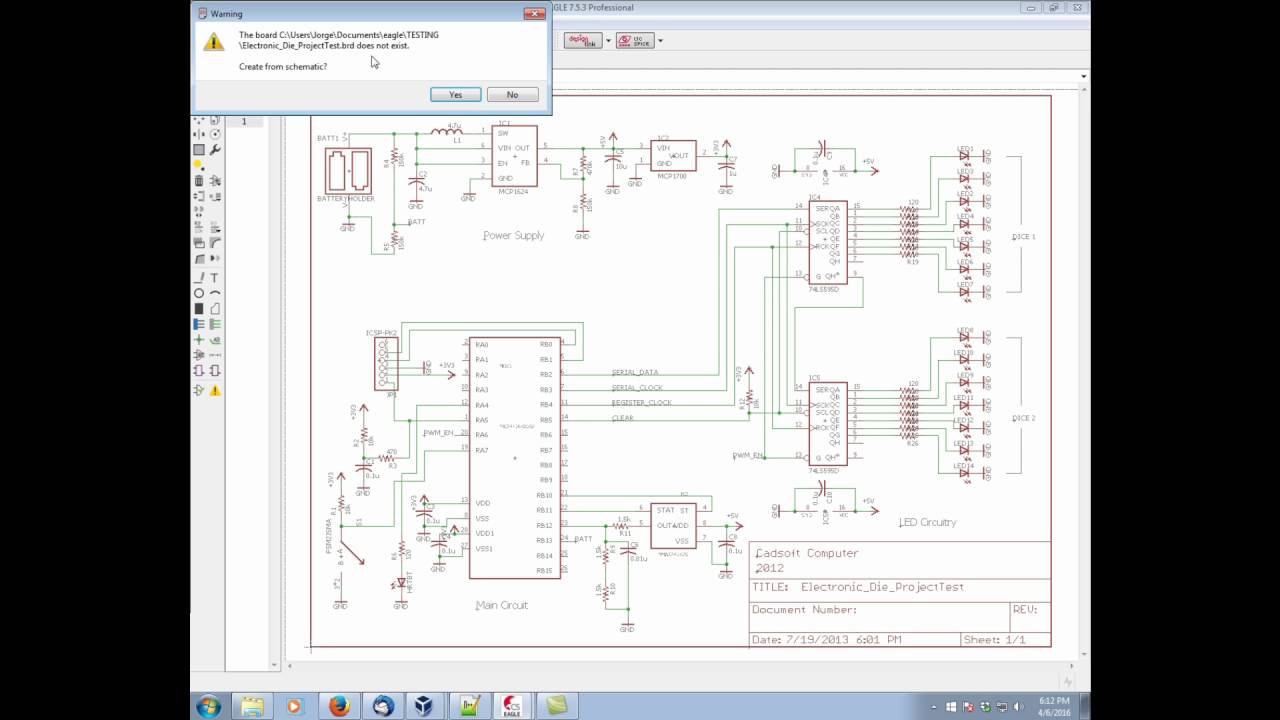Select the Paste tool

tap(199, 164)
